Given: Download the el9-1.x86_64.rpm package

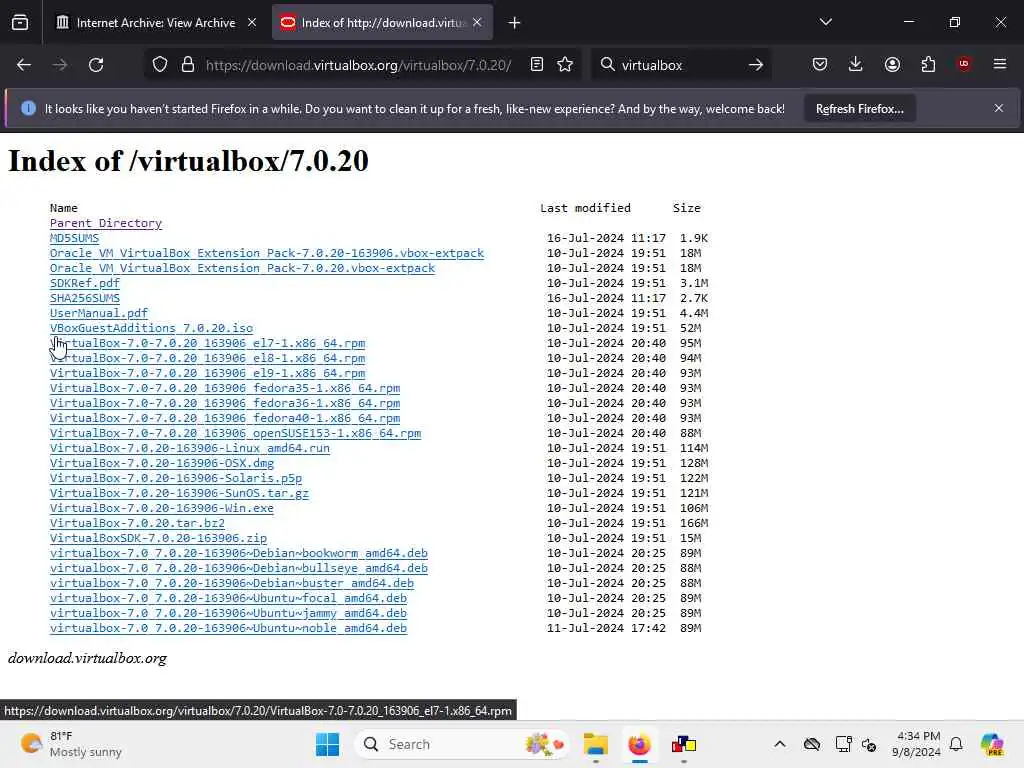Looking at the screenshot, I should point(208,374).
